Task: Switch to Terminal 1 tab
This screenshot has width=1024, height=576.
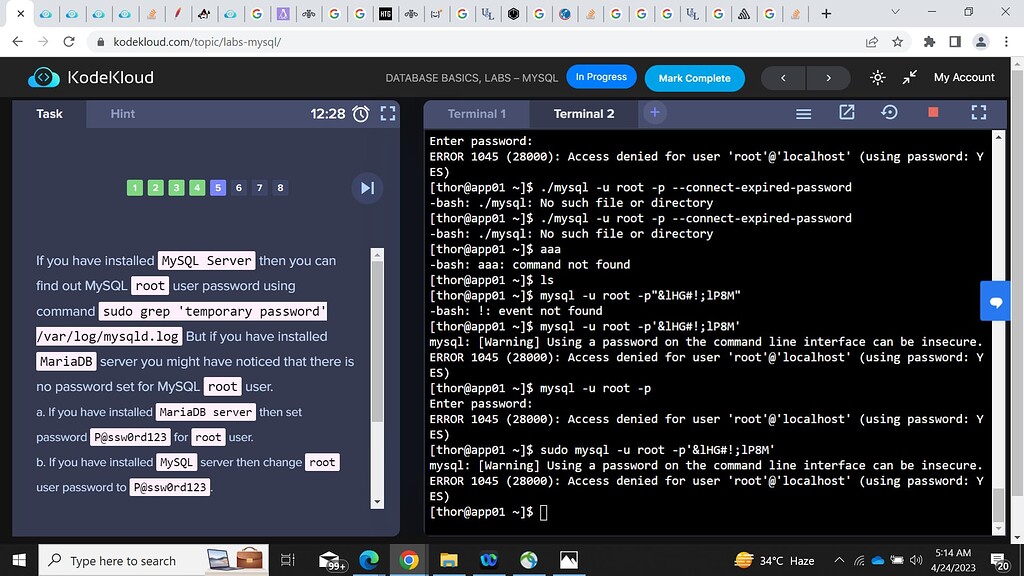Action: click(x=476, y=114)
